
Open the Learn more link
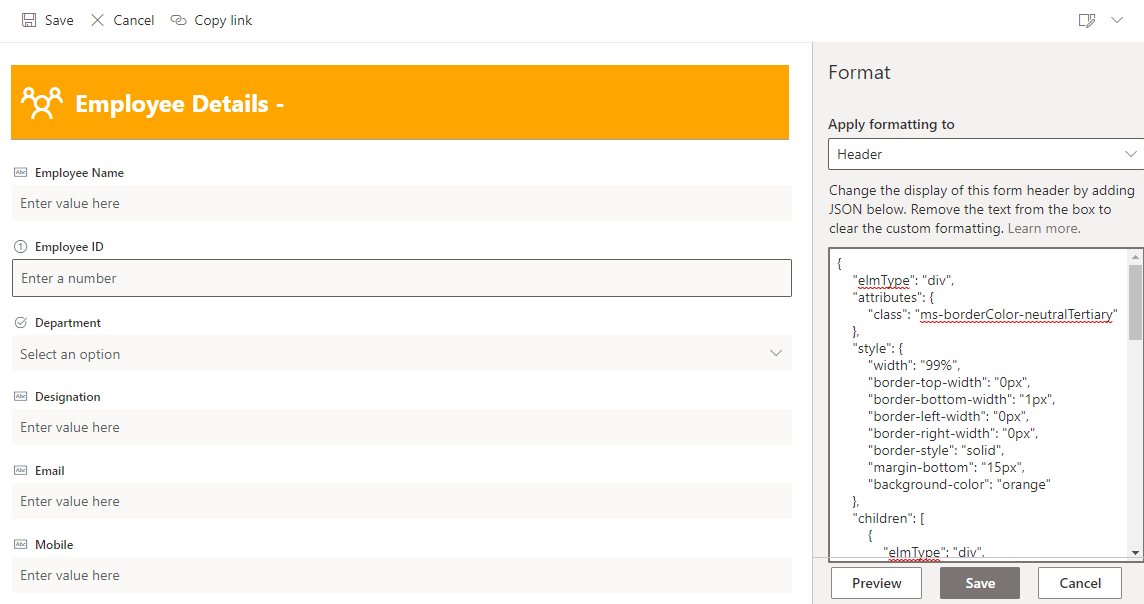pyautogui.click(x=1042, y=227)
